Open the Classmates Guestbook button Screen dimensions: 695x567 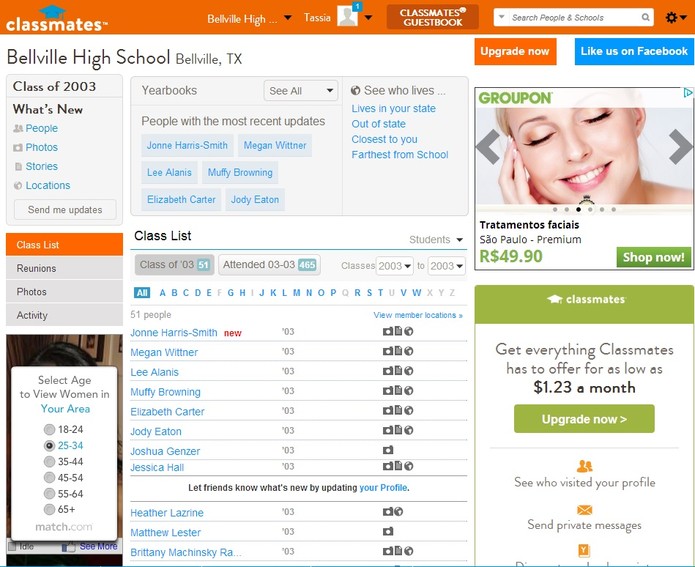point(433,17)
